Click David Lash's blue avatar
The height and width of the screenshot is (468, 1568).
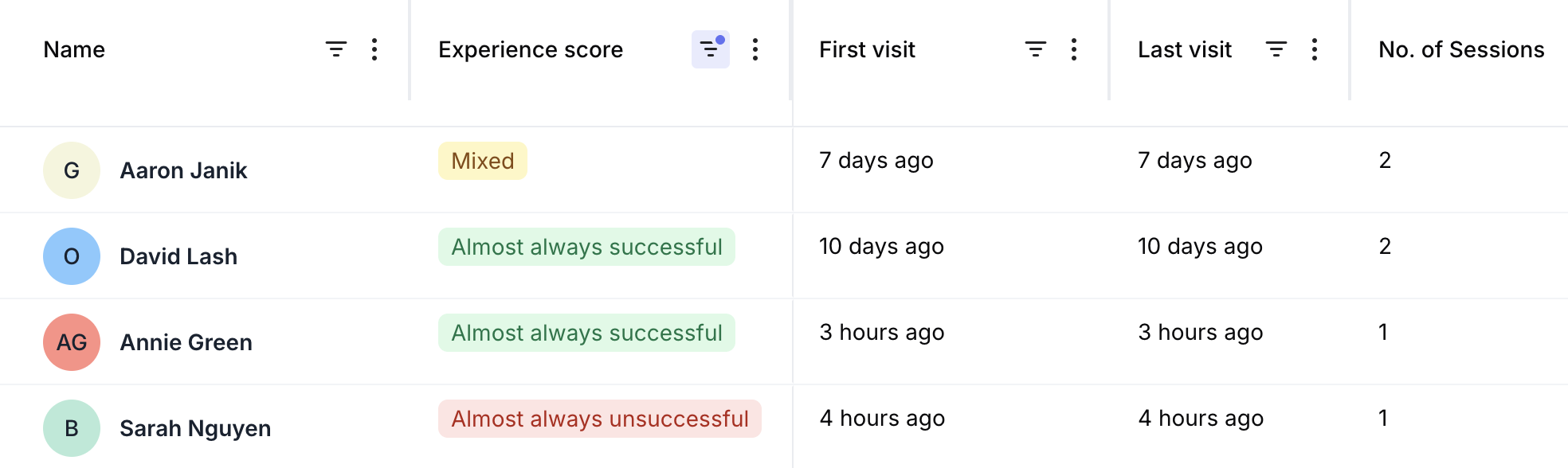point(70,255)
